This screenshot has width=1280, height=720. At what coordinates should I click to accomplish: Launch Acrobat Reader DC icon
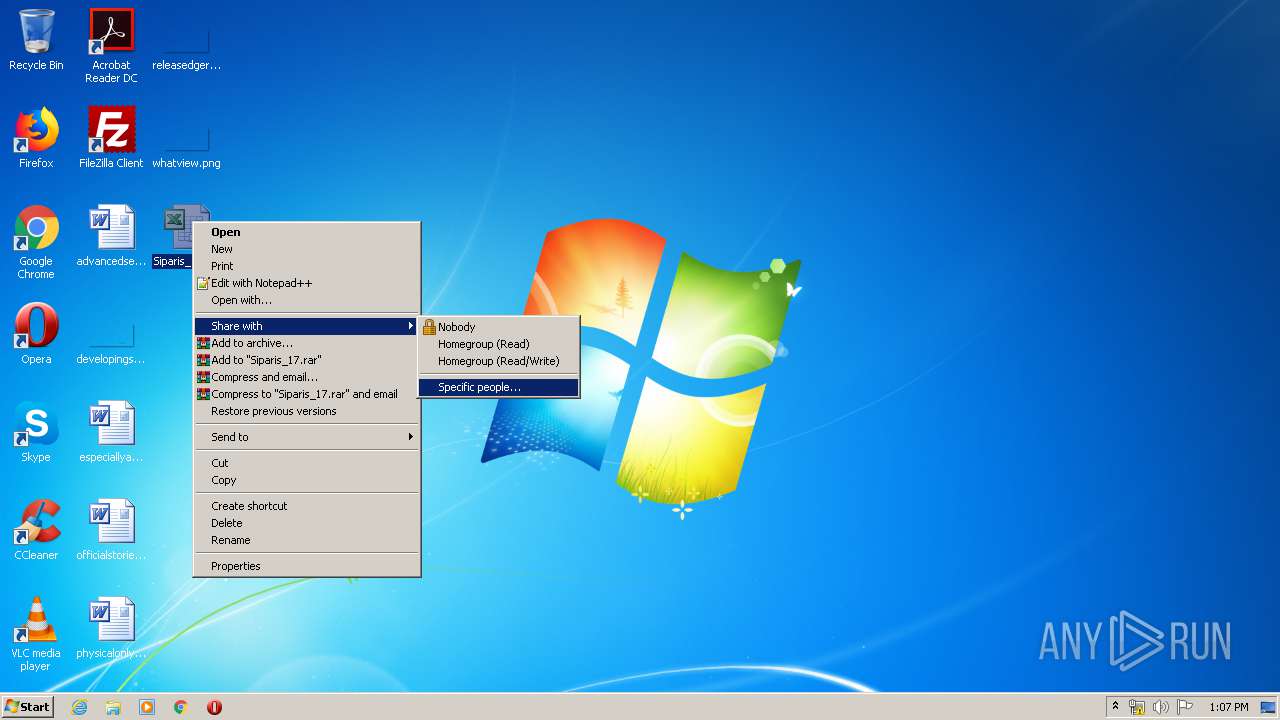pos(111,46)
